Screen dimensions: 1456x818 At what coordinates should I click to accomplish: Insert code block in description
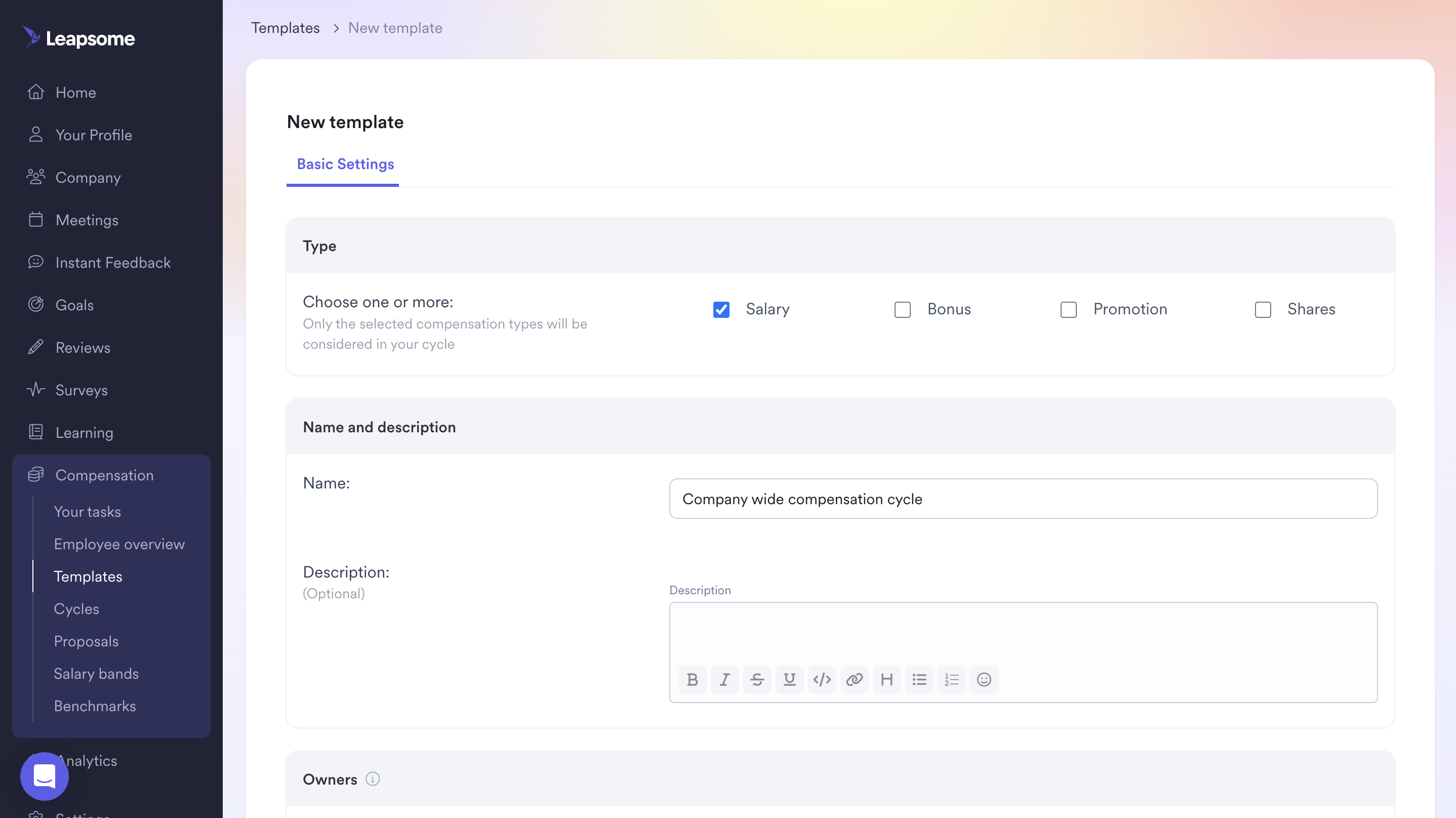822,679
